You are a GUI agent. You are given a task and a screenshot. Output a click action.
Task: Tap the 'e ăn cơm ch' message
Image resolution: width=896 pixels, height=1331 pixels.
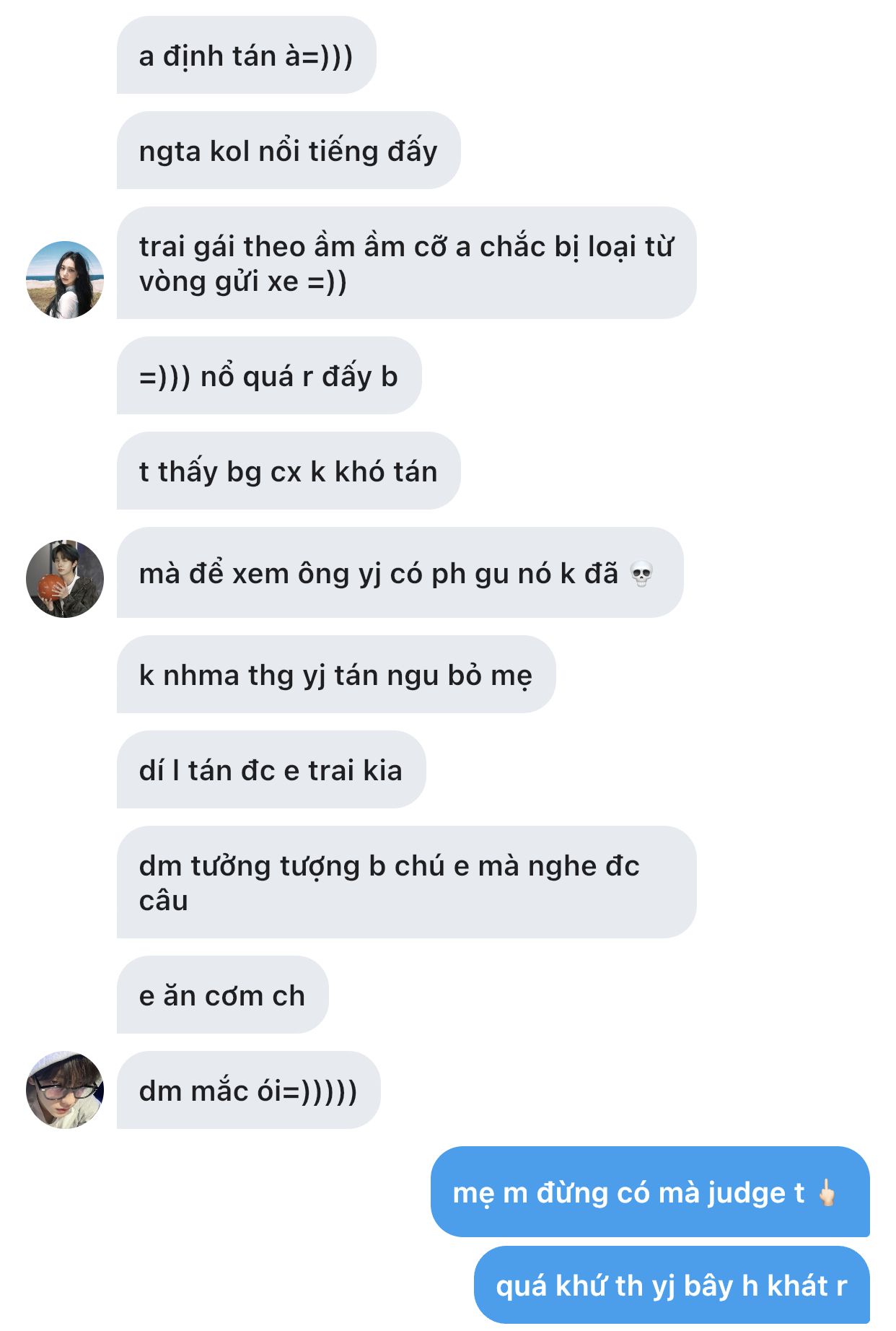click(222, 995)
